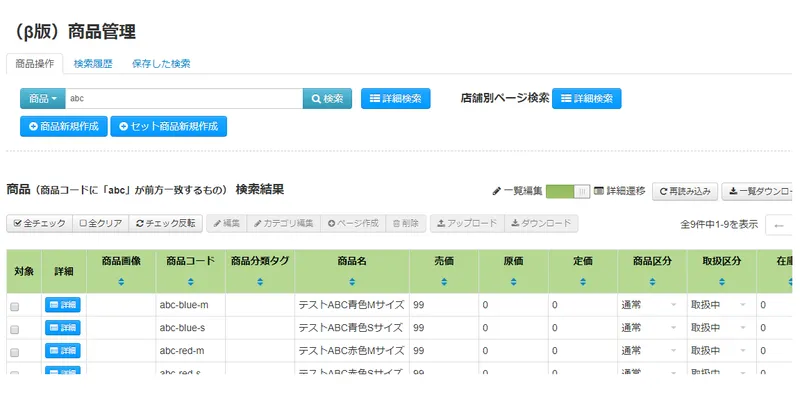
Task: Click the 商品新規作成 plus button
Action: click(64, 127)
